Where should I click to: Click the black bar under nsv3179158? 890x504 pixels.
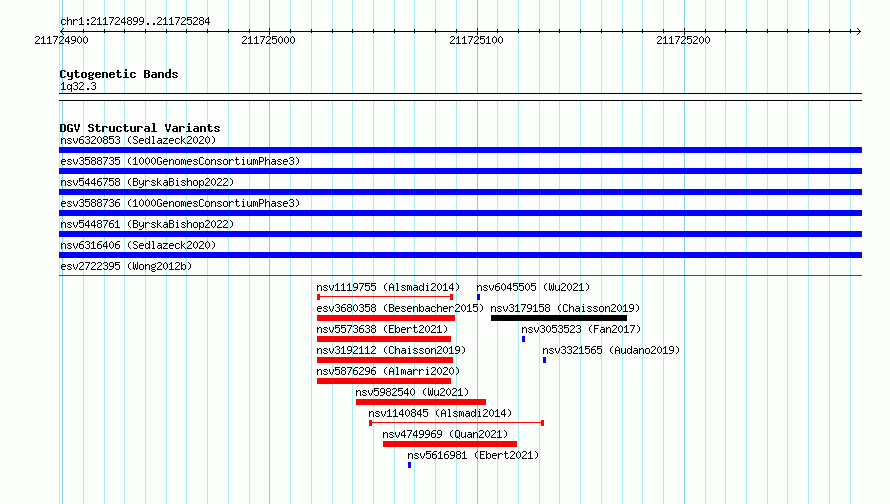click(559, 318)
